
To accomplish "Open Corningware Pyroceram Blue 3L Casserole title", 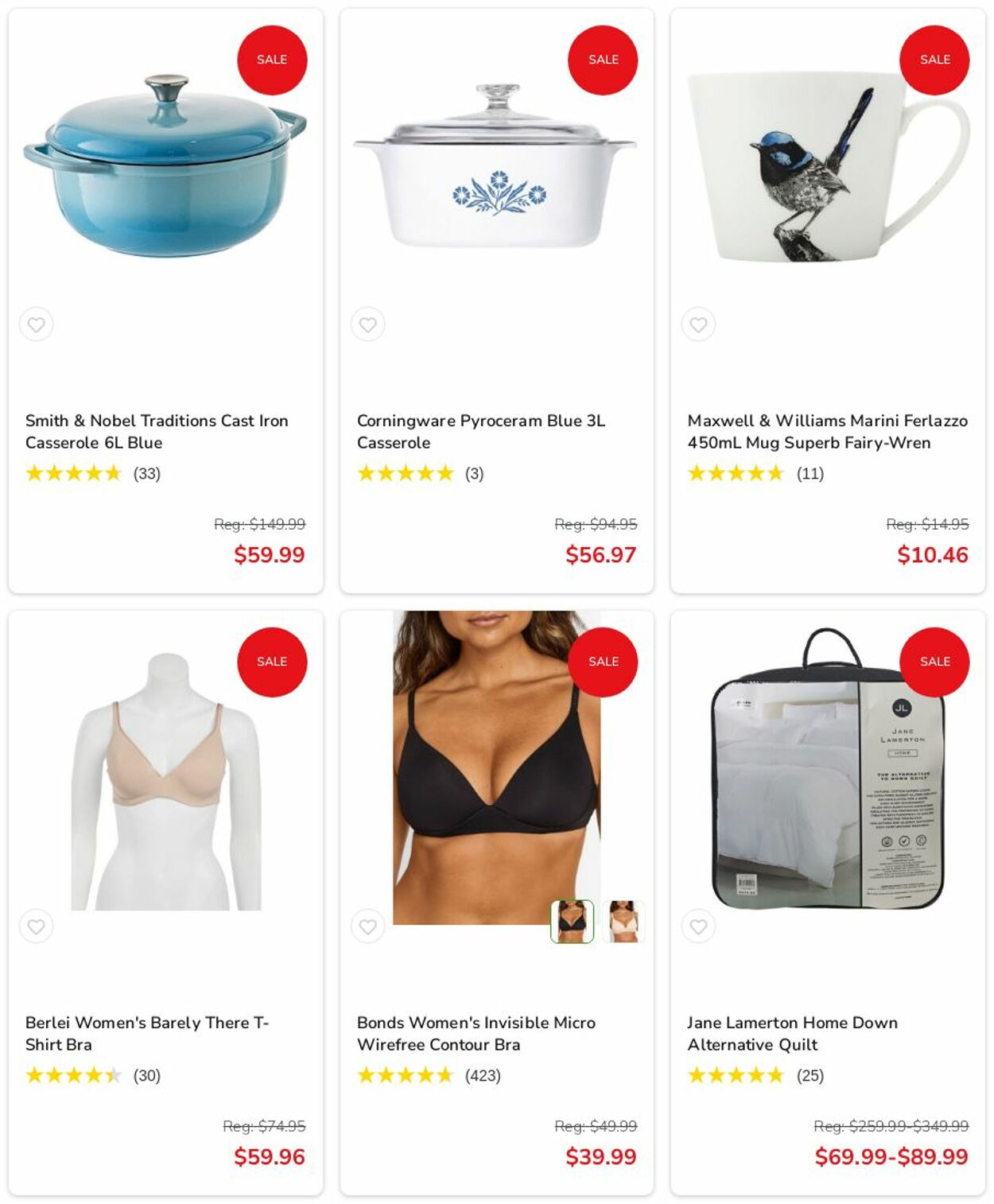I will coord(481,432).
